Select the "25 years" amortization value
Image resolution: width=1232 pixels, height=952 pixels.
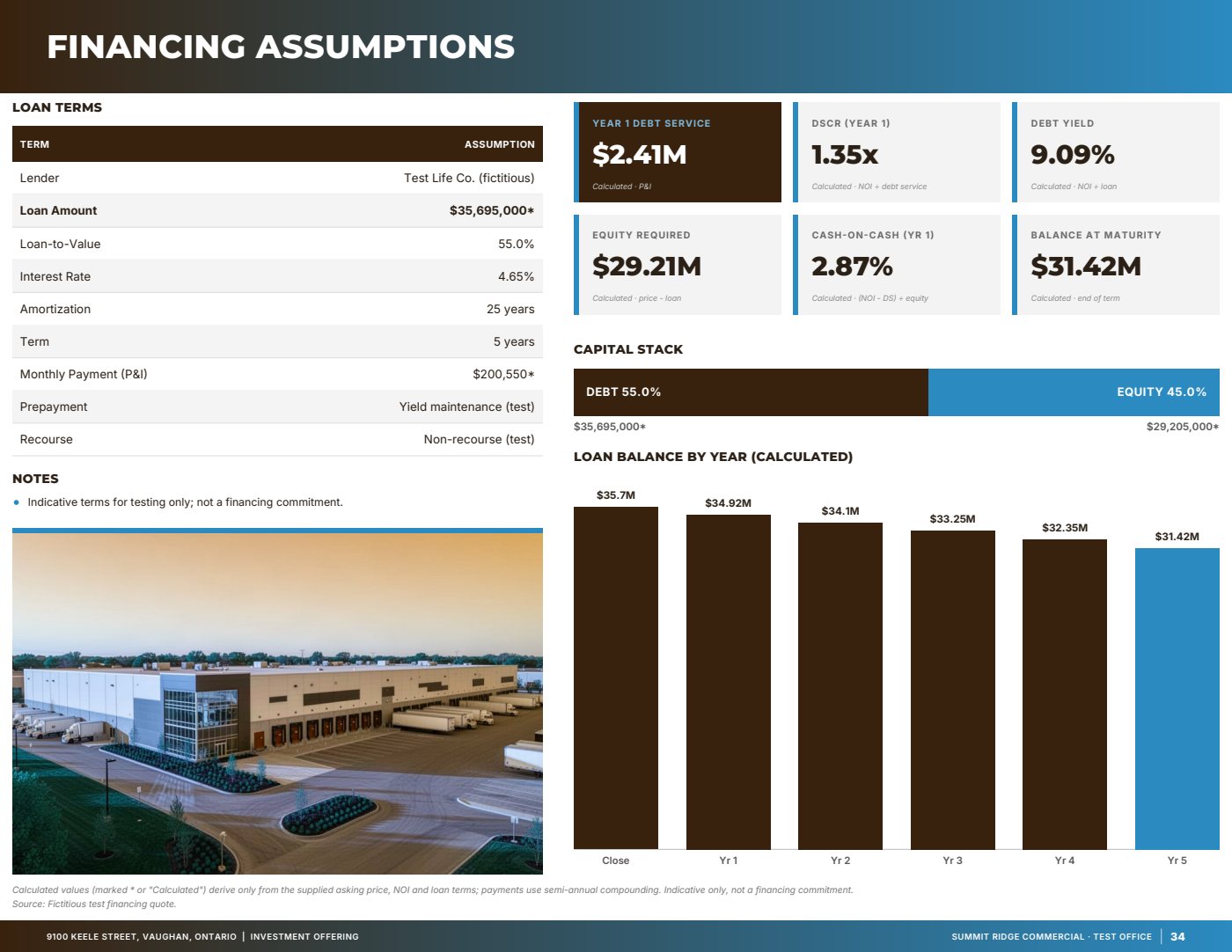click(510, 309)
